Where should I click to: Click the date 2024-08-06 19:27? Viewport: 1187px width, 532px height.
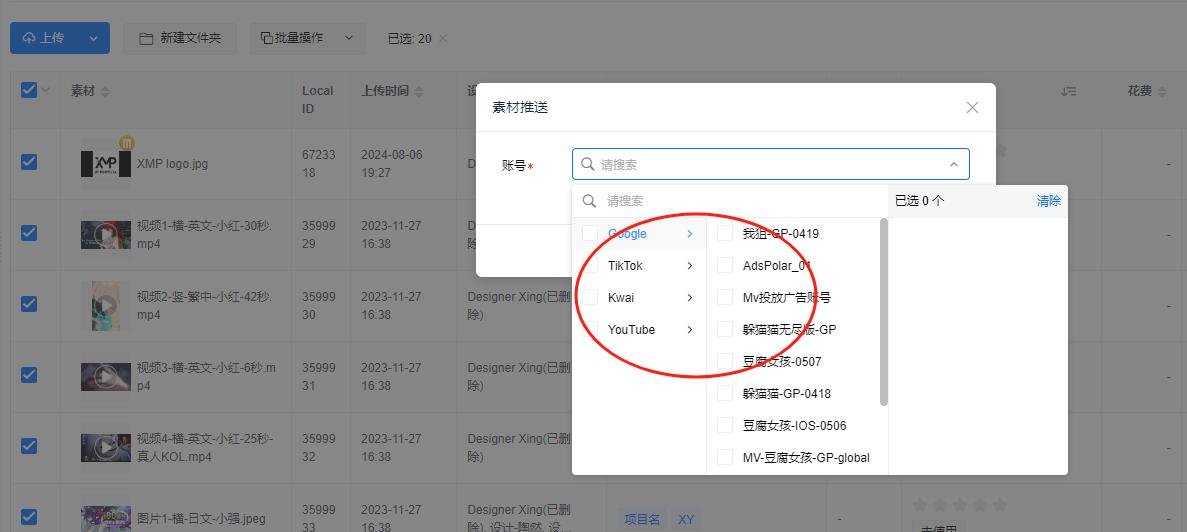391,163
